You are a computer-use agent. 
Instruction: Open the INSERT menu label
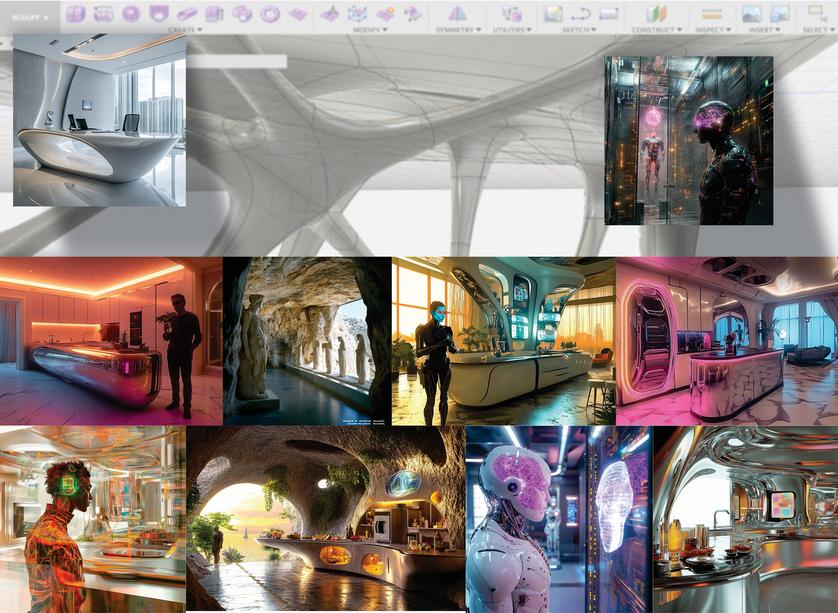(765, 30)
